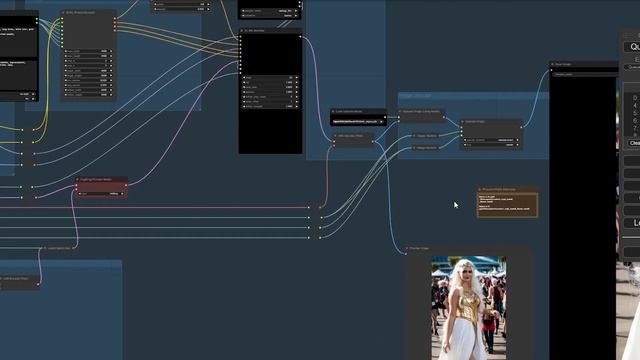Decrease the first widget value in KSampler-style node

(x=244, y=78)
